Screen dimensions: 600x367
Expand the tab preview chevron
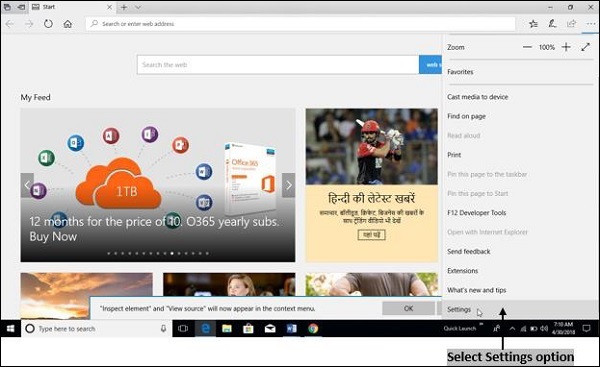[x=138, y=7]
